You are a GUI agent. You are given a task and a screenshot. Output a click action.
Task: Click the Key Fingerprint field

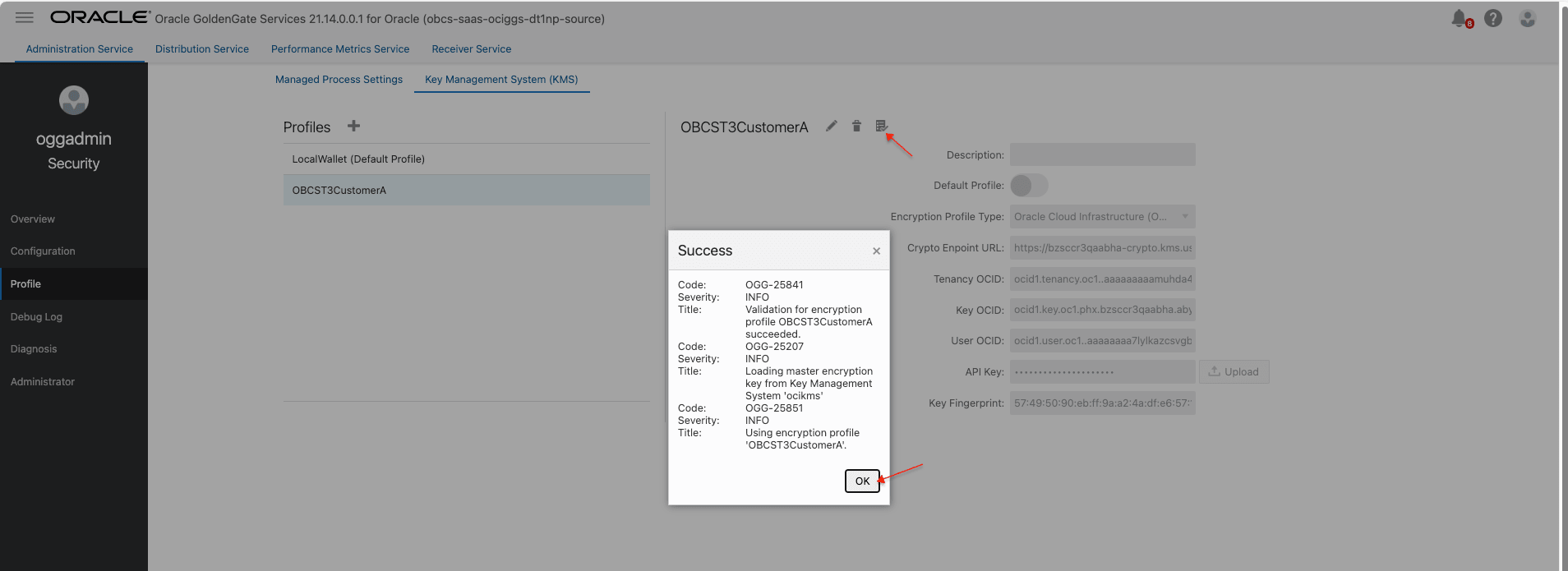1102,403
